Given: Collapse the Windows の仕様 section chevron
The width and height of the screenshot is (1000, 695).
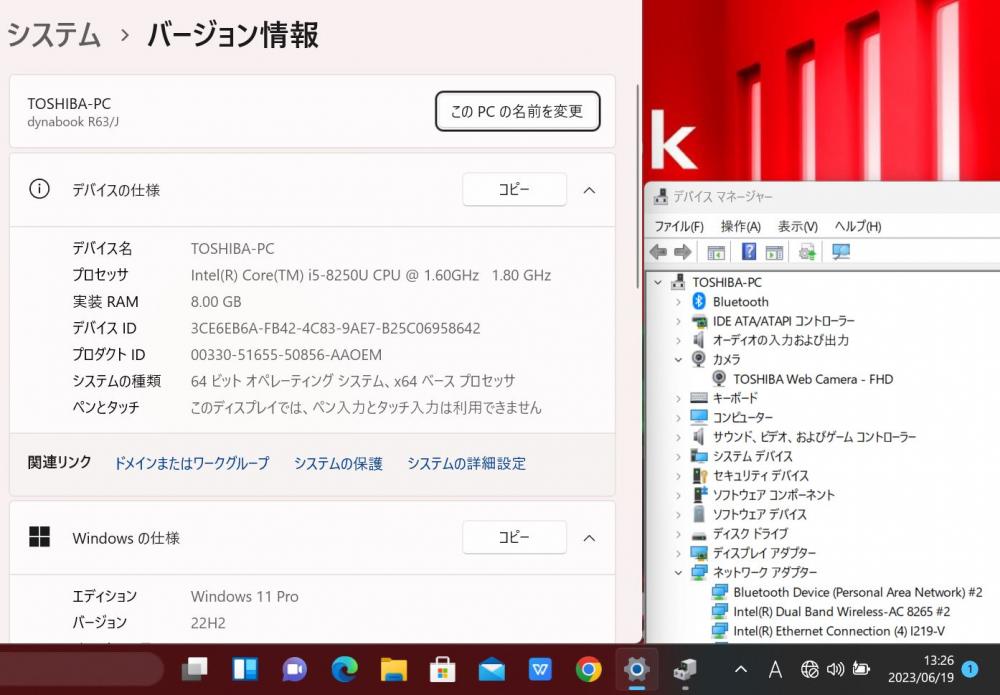Looking at the screenshot, I should coord(589,538).
